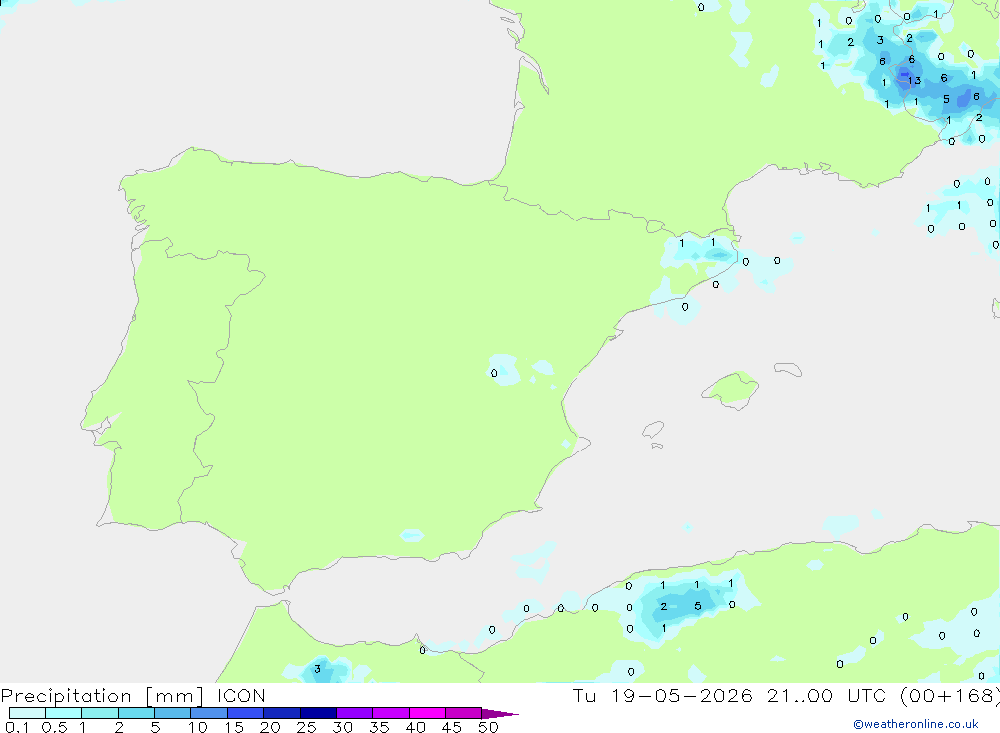The height and width of the screenshot is (733, 1000).
Task: Click the legend label '0.1'
Action: (17, 727)
